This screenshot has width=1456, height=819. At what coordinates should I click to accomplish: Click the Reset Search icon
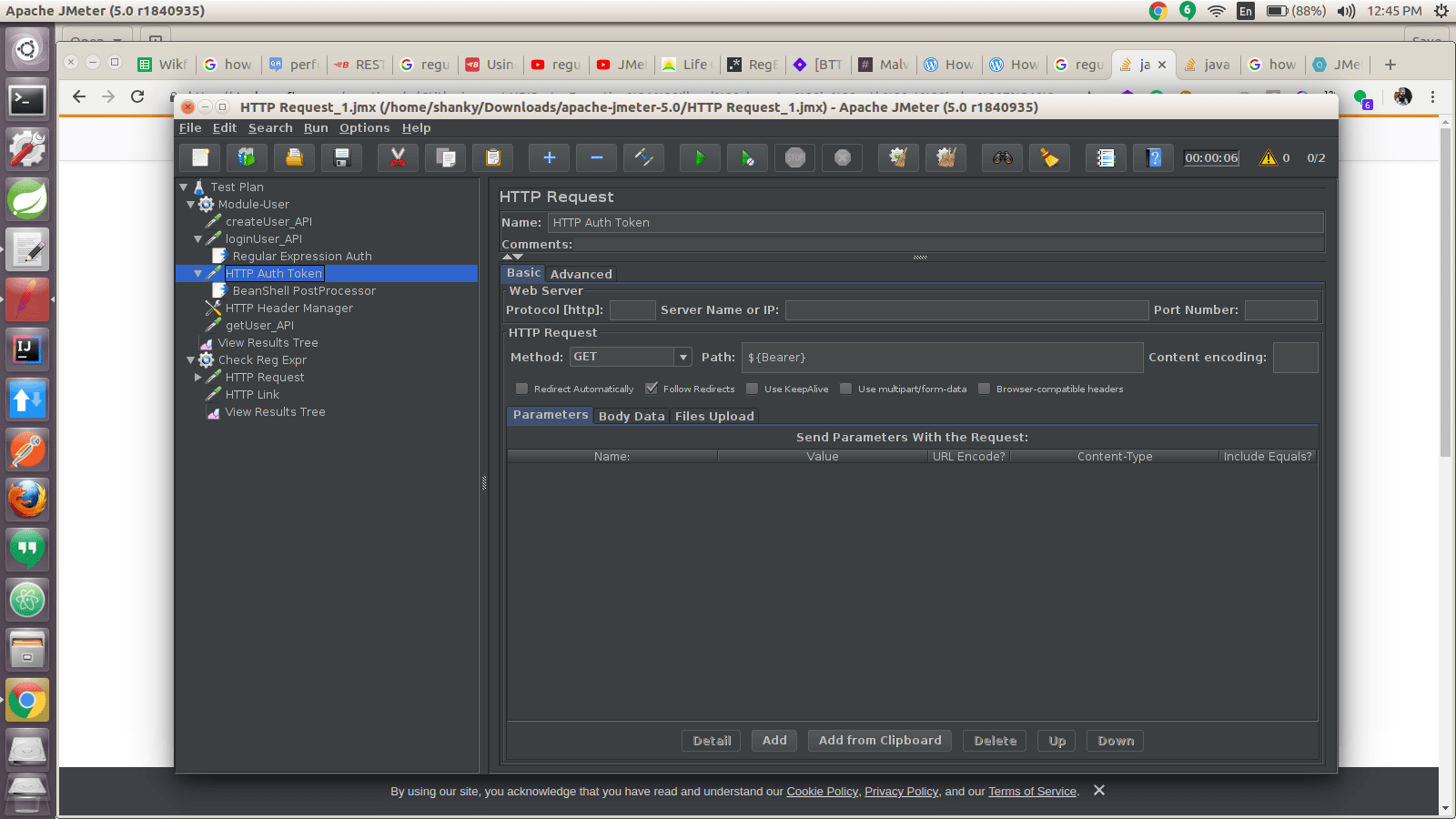(x=1049, y=157)
